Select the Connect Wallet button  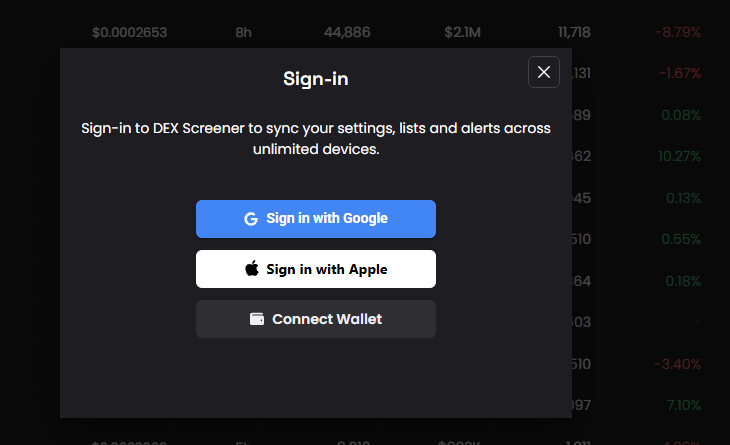[316, 319]
